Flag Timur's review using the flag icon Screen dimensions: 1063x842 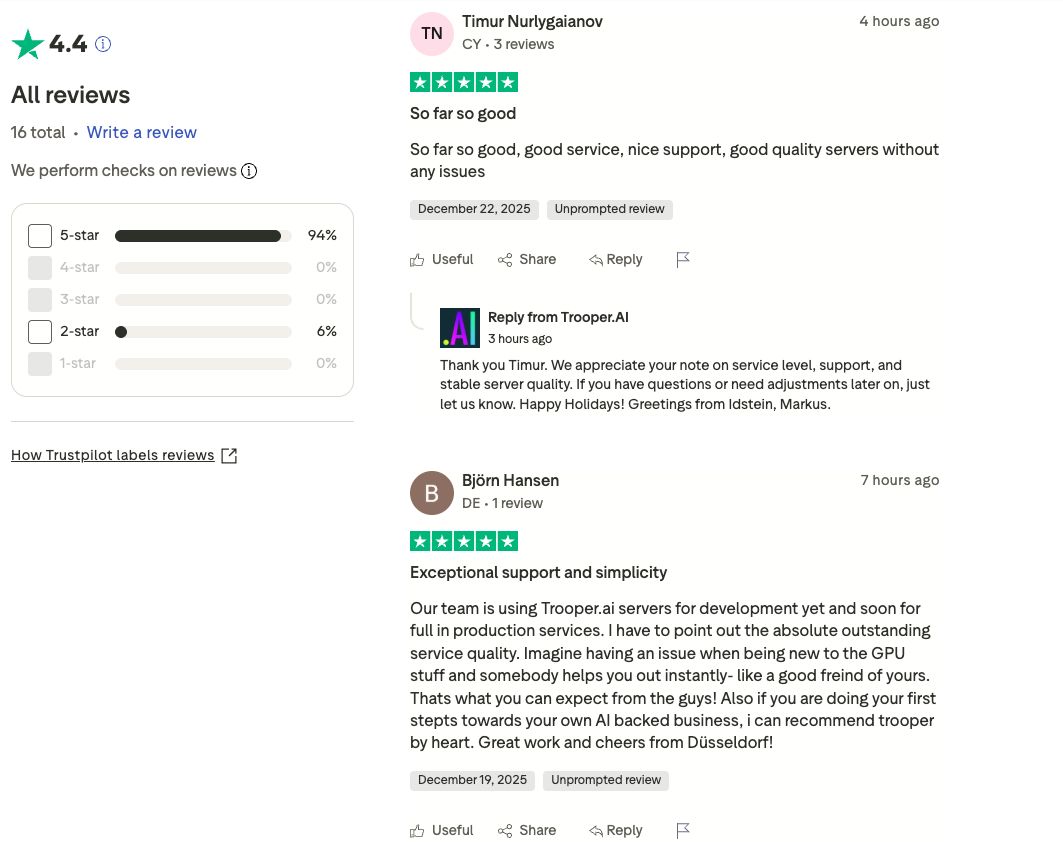tap(683, 259)
